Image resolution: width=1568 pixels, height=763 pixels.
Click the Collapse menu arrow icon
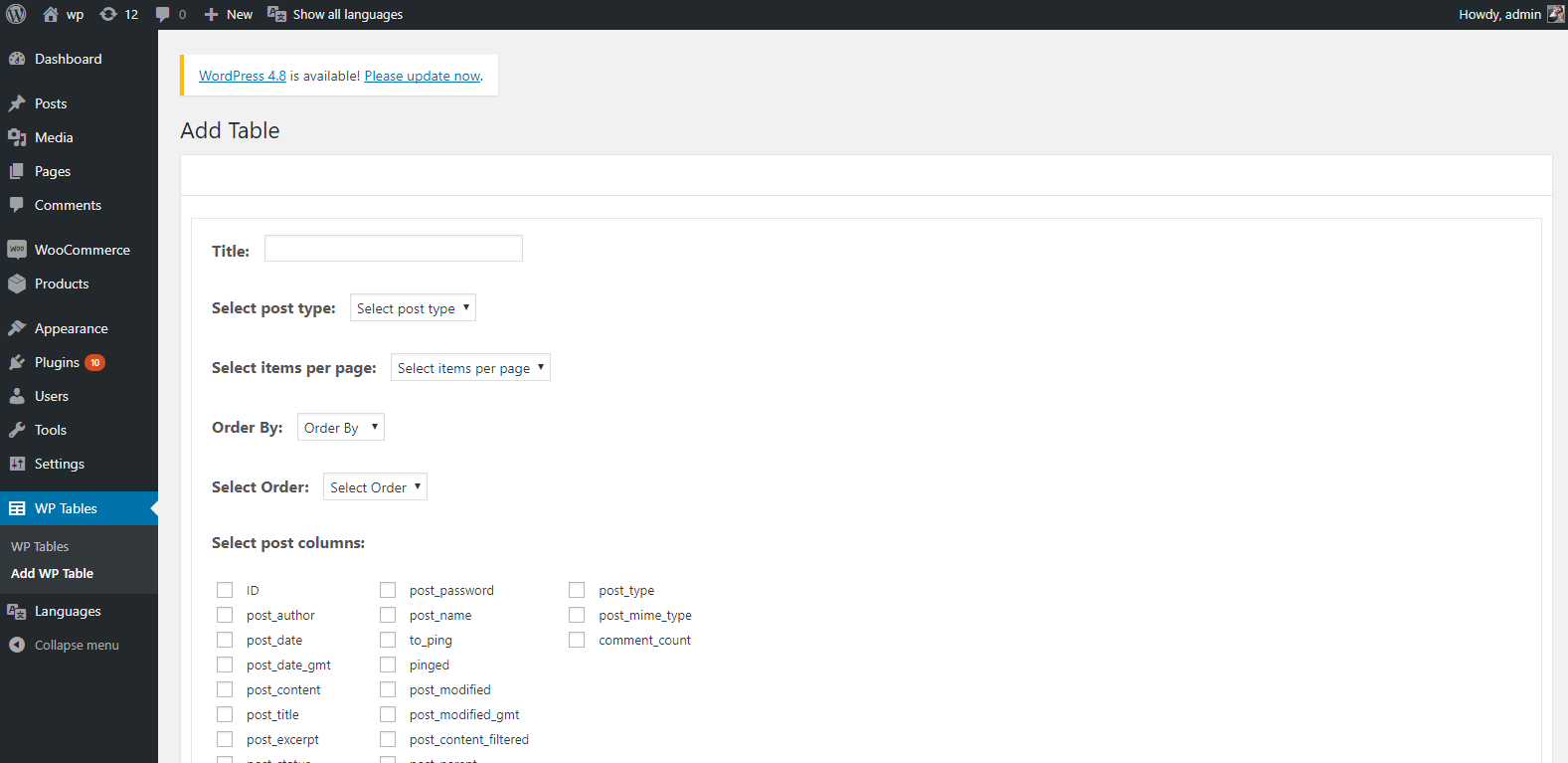(x=17, y=645)
